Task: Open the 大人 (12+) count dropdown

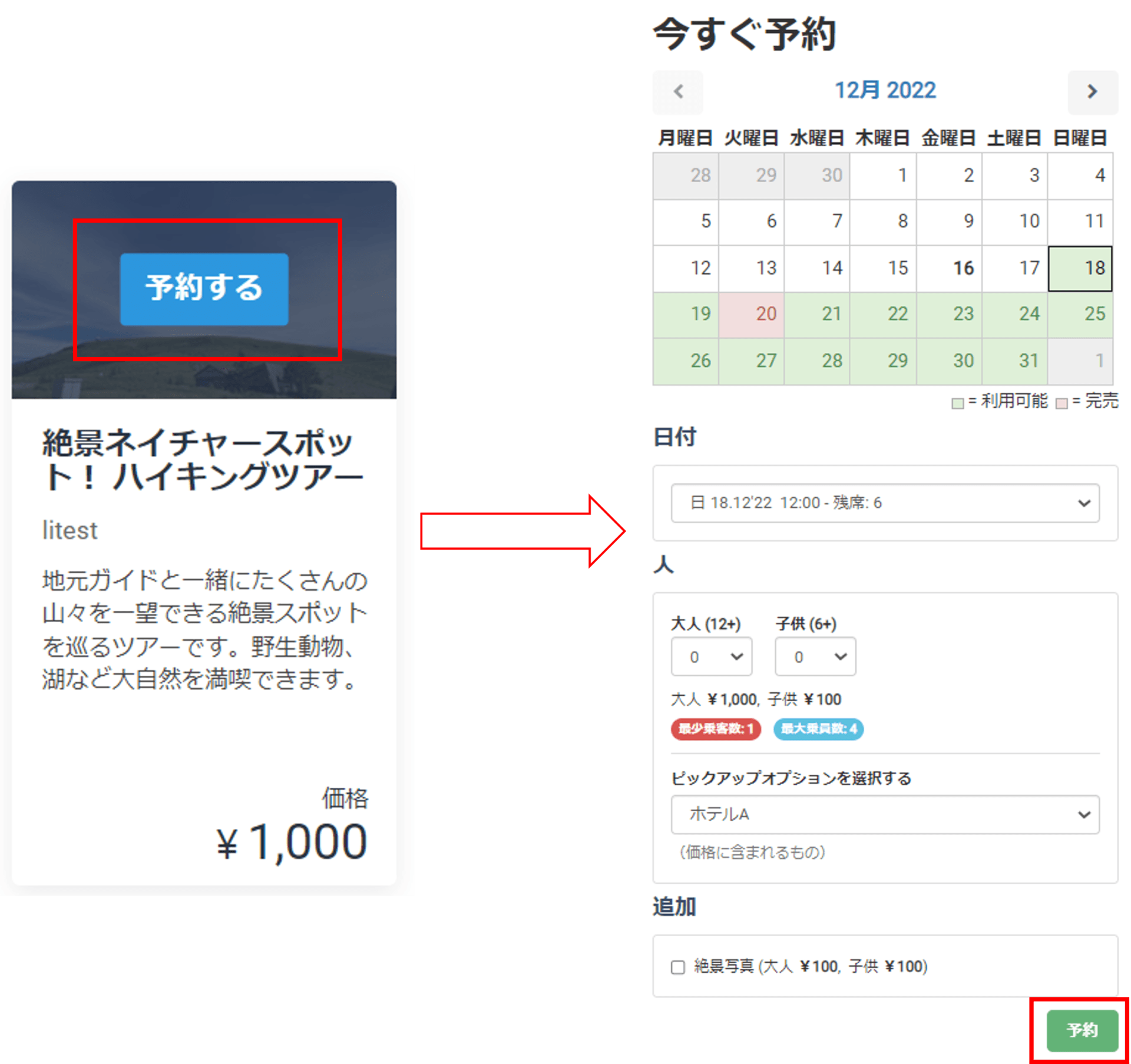Action: [x=711, y=656]
